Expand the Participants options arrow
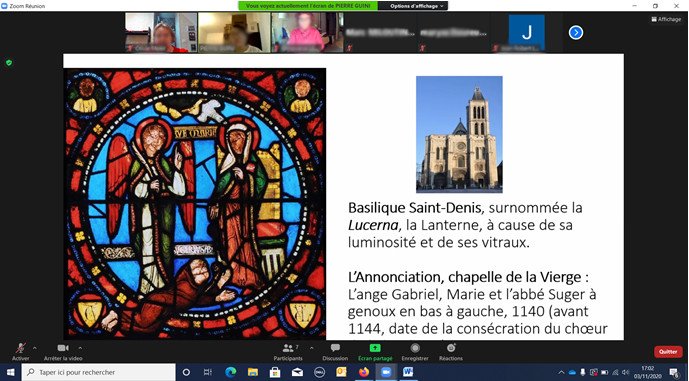This screenshot has height=381, width=689. (x=312, y=348)
